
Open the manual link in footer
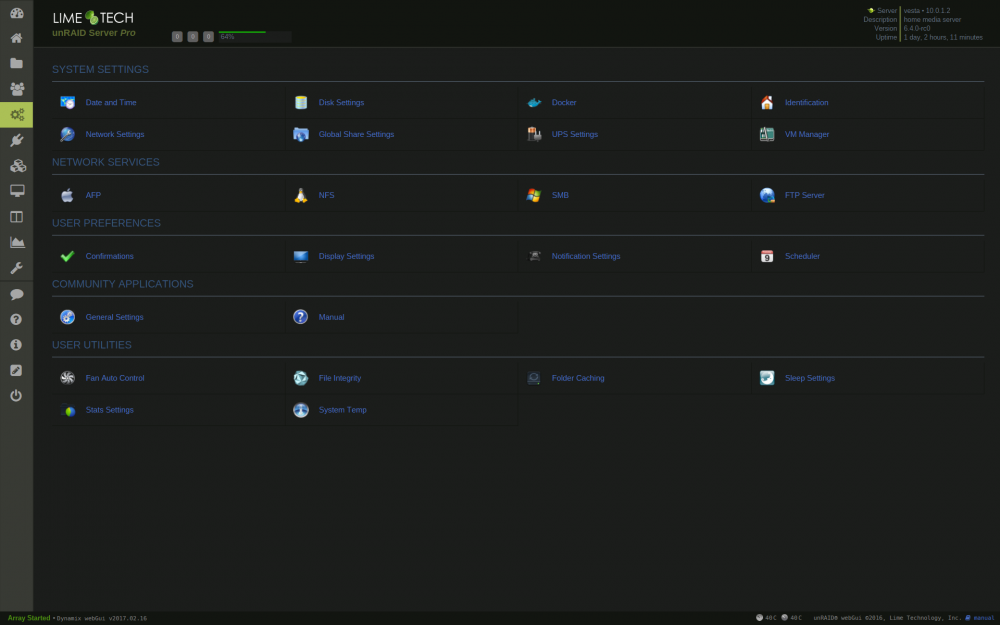click(x=984, y=618)
